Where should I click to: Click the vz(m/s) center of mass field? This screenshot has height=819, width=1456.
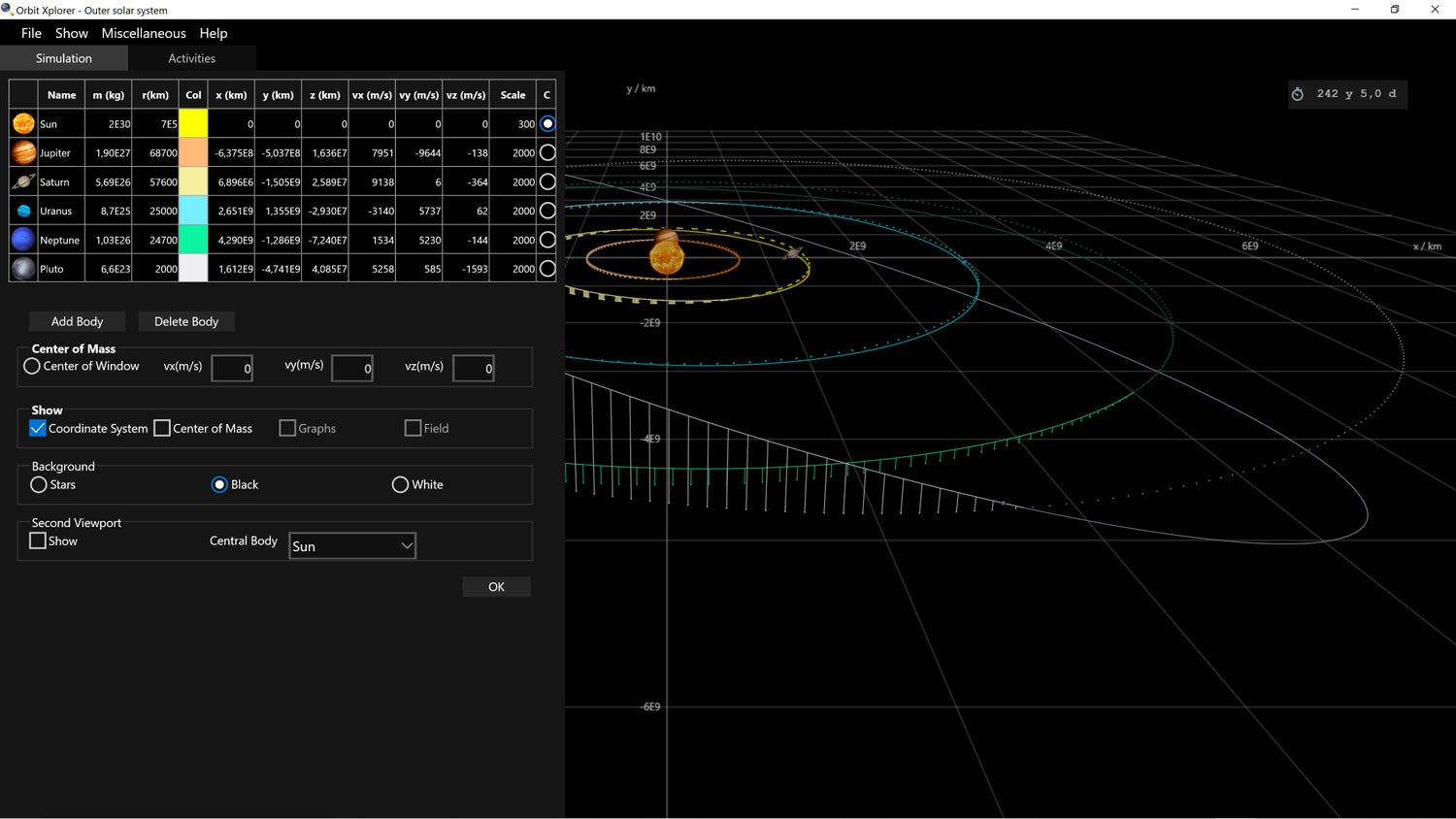point(474,368)
